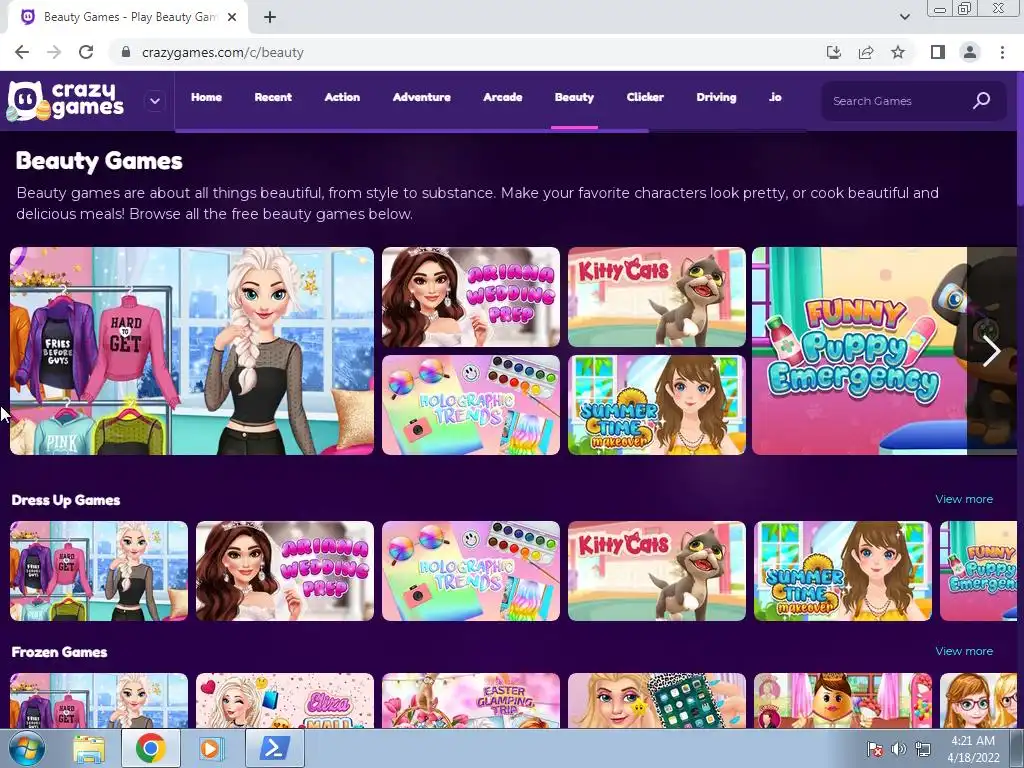Click the network tray icon
1024x768 pixels.
click(x=923, y=749)
